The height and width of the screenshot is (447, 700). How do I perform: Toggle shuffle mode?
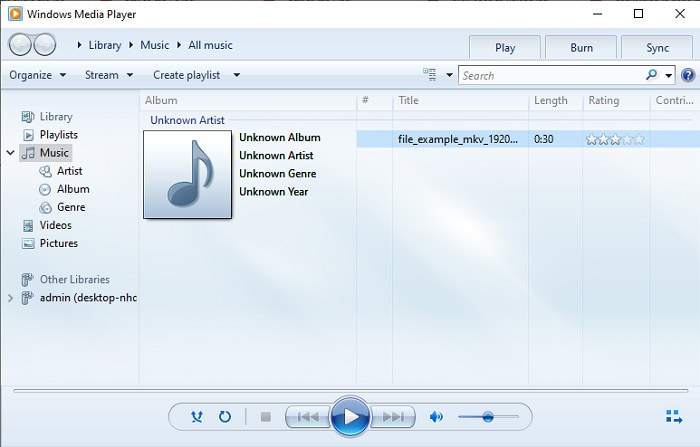(196, 417)
